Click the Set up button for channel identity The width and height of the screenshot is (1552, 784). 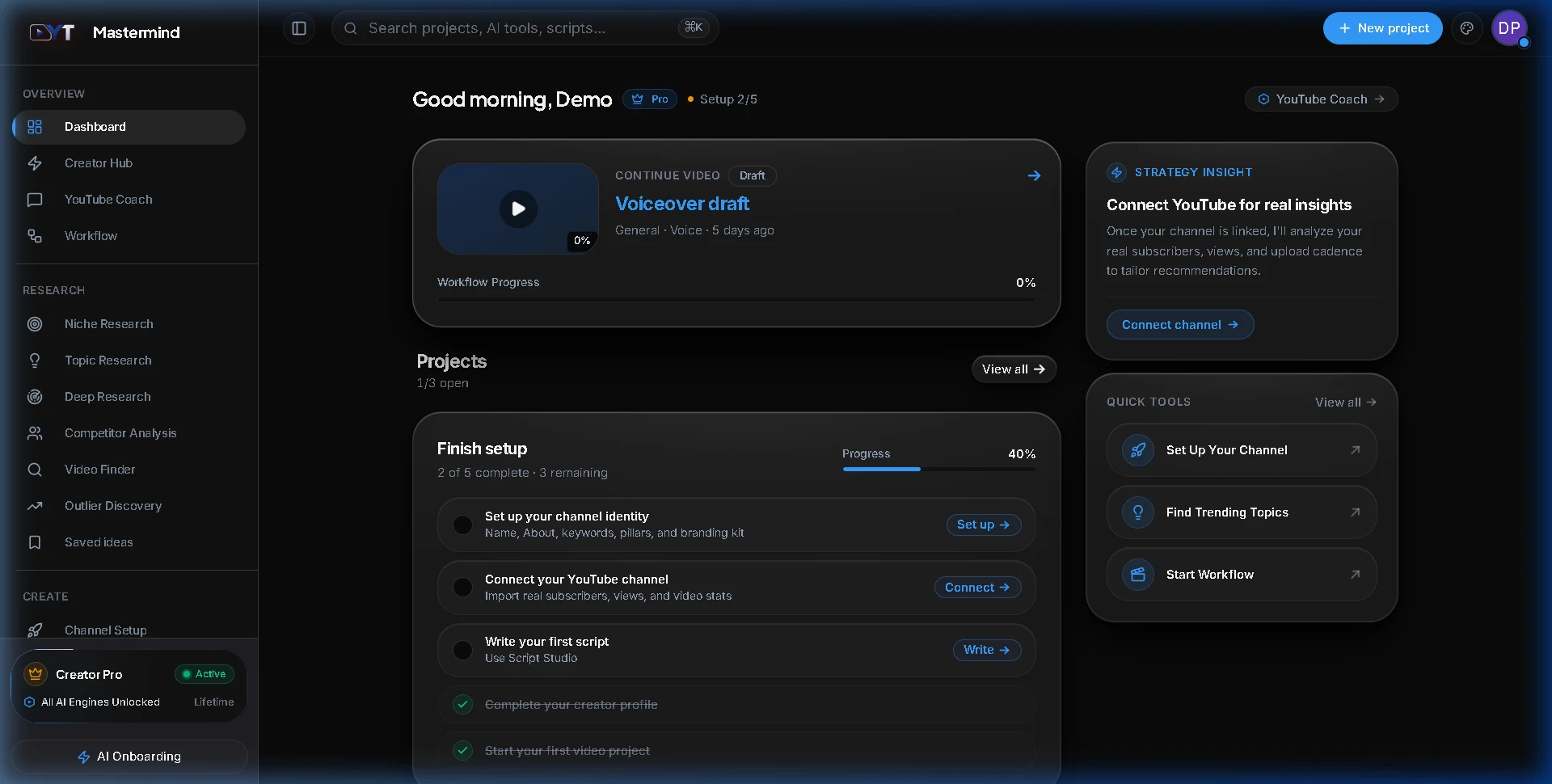[x=983, y=525]
